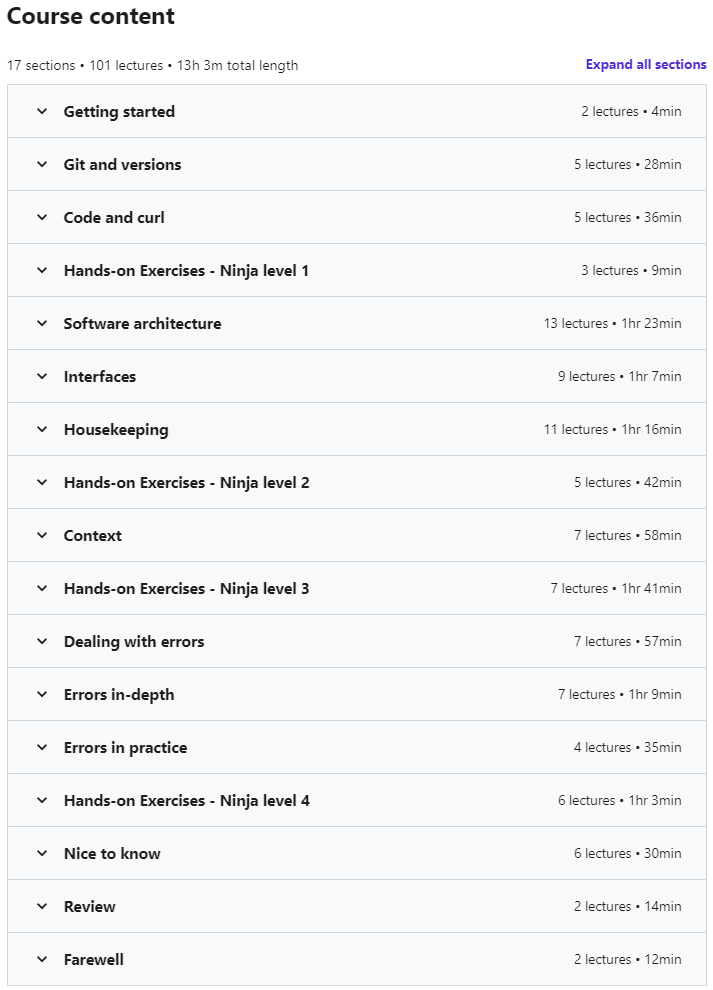Select the Review section title
Viewport: 713px width, 990px height.
click(90, 907)
